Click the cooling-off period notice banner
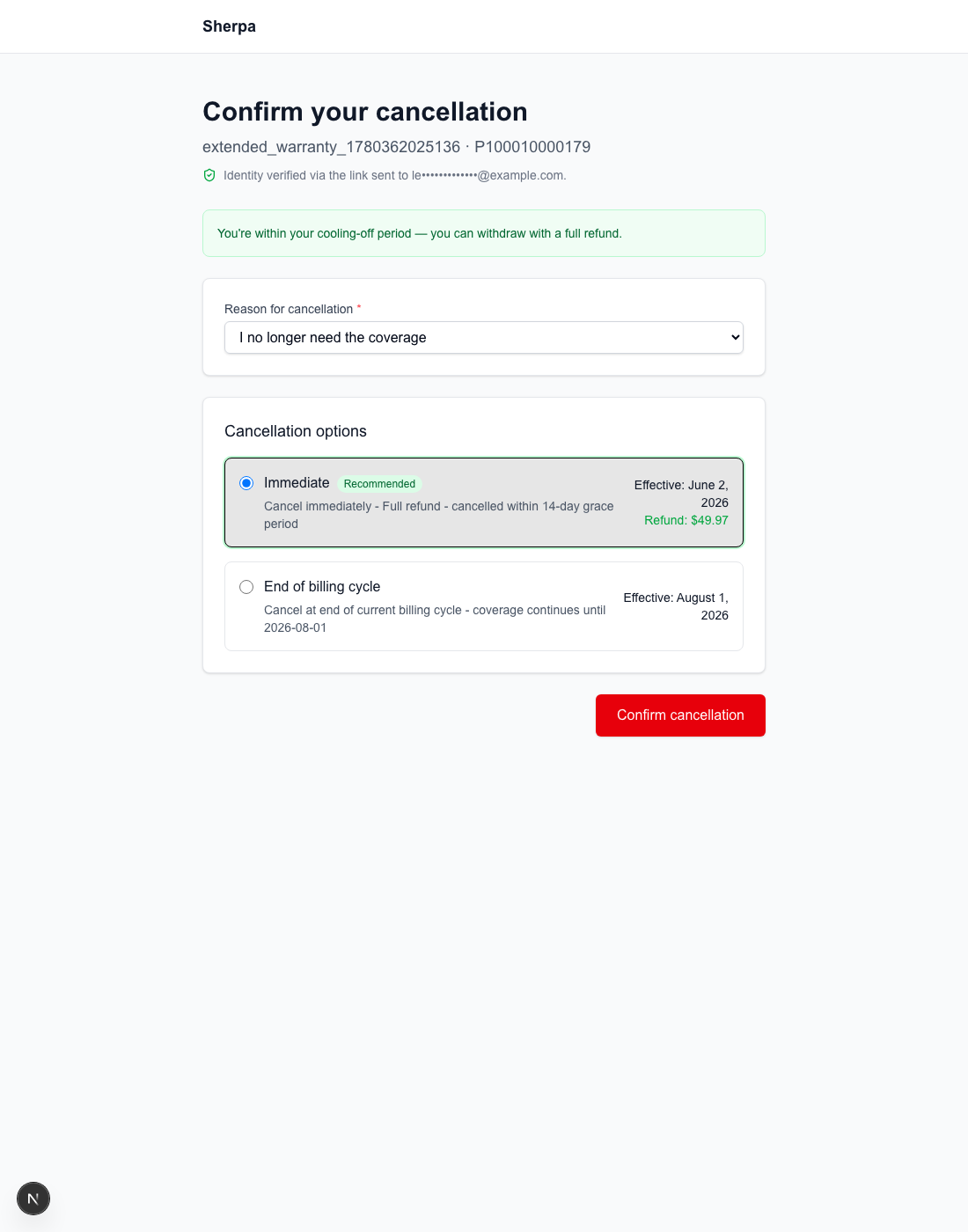Screen dimensions: 968x1232 (484, 233)
